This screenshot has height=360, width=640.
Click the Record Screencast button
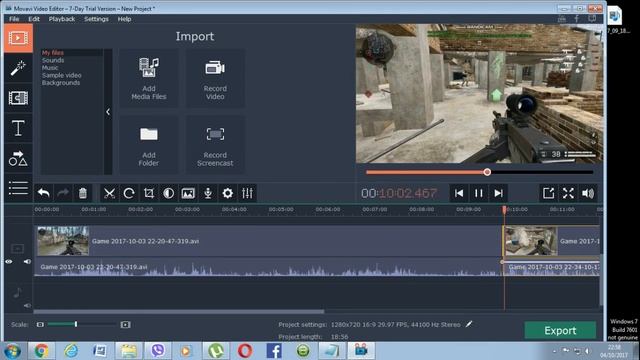tap(215, 145)
